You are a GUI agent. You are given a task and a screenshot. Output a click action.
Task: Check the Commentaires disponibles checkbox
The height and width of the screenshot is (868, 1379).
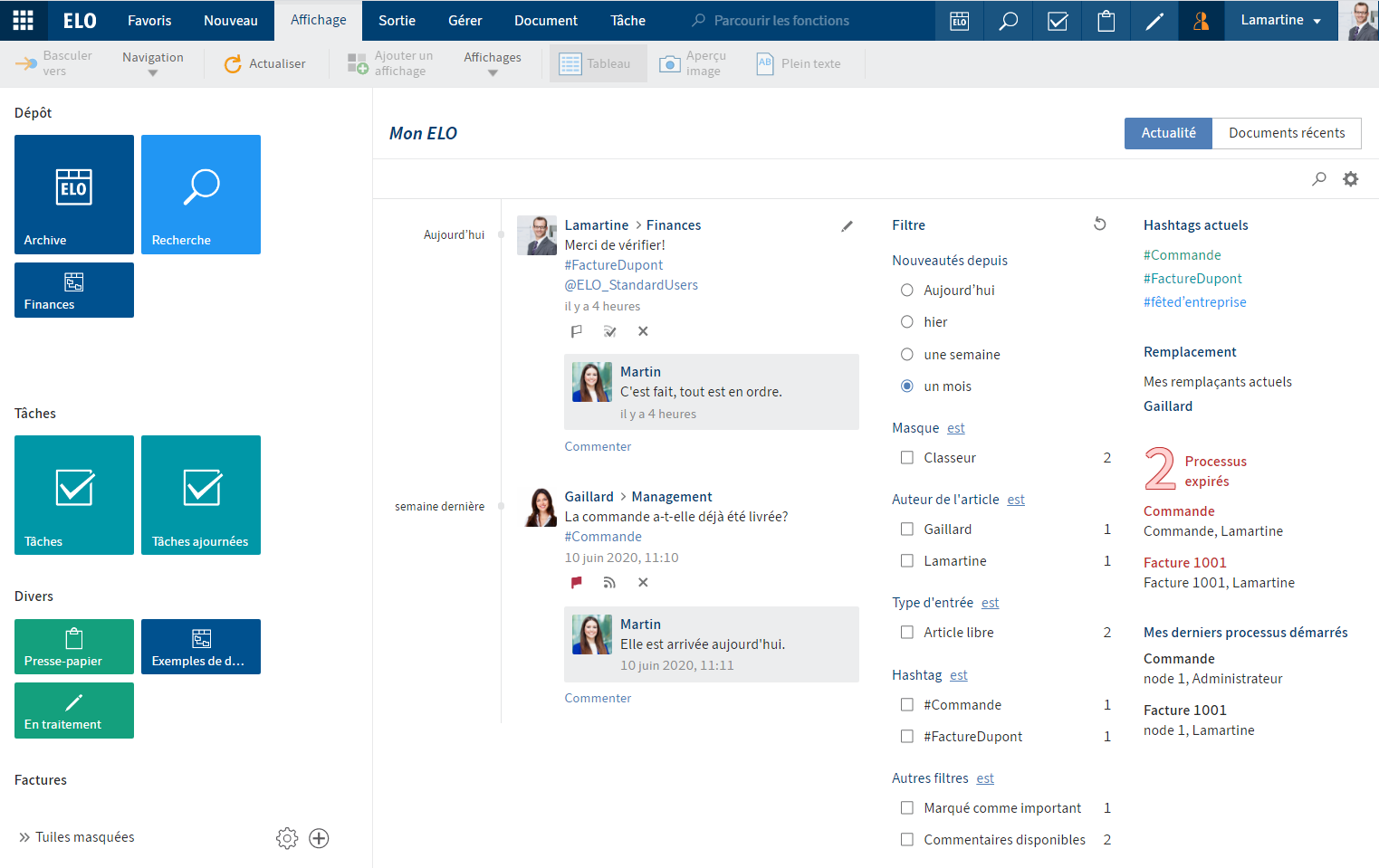(906, 840)
